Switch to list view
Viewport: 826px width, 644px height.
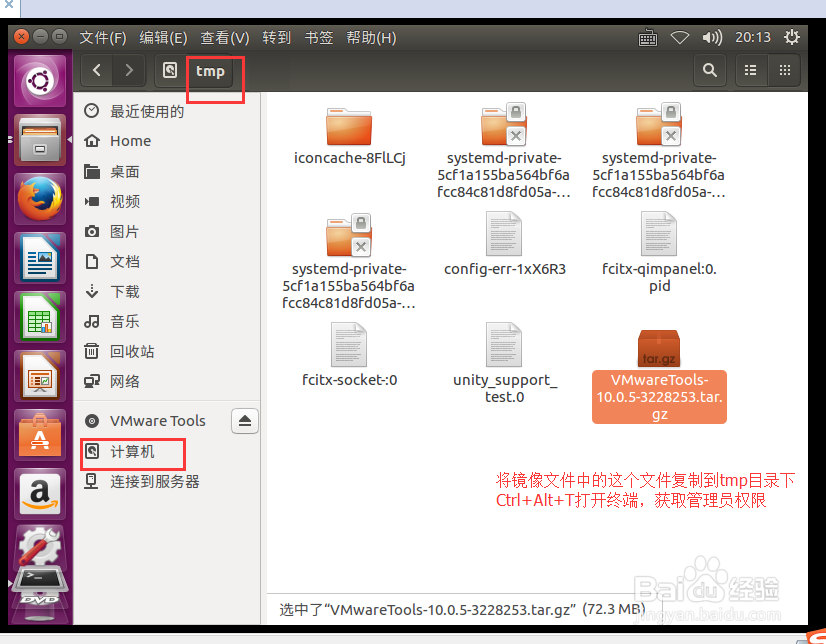(x=751, y=70)
